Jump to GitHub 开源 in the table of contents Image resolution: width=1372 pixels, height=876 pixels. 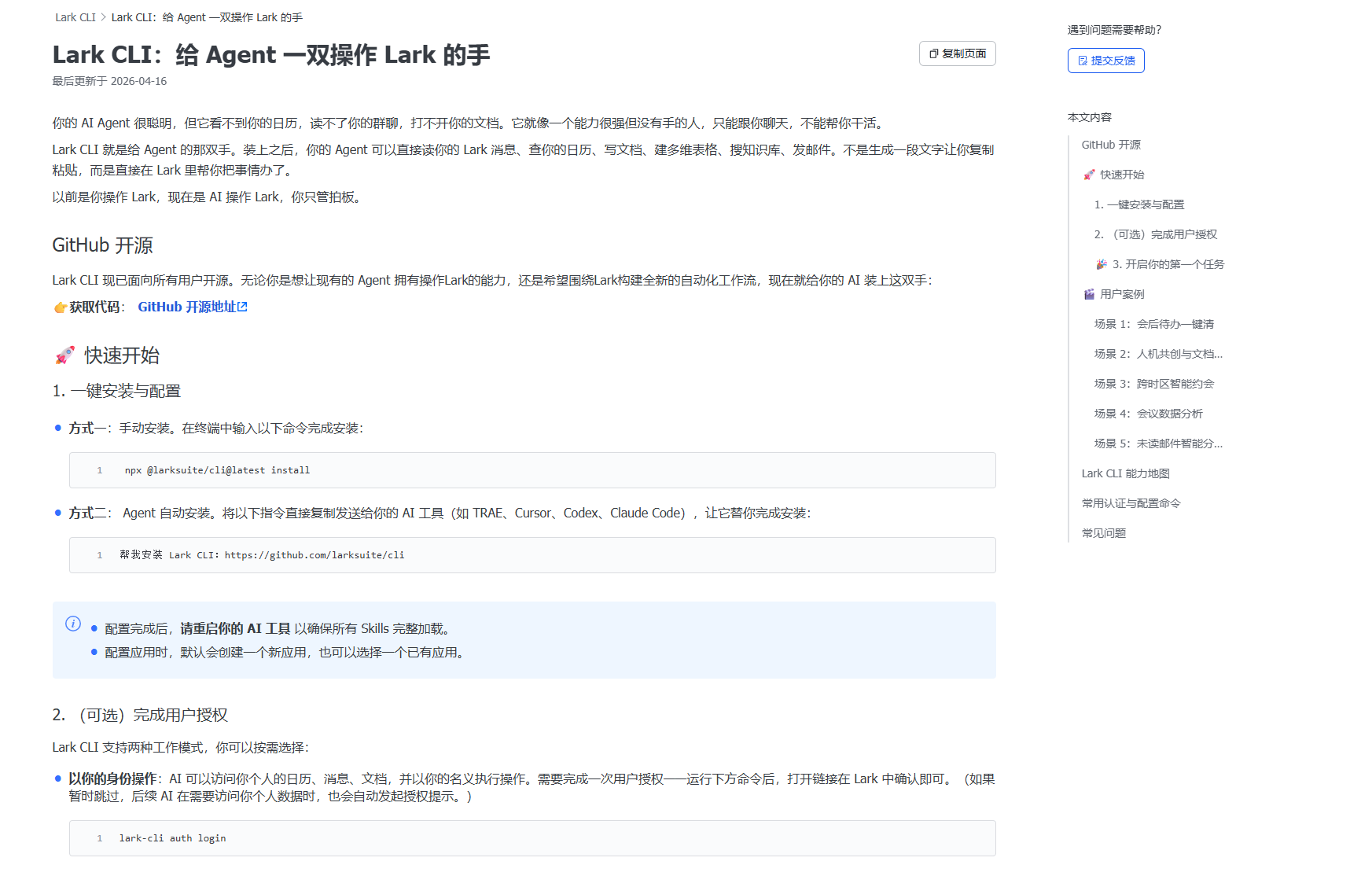click(x=1111, y=145)
